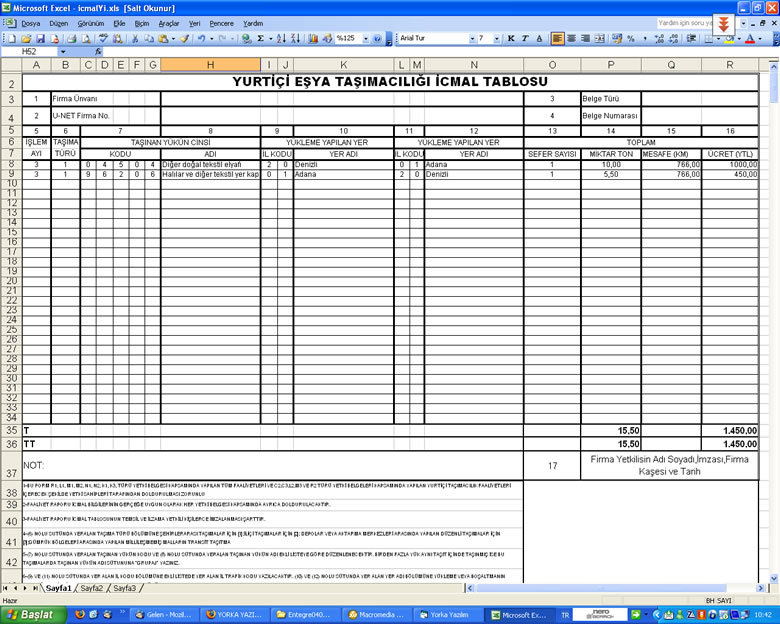Click the Merge and Center icon
Viewport: 780px width, 624px height.
599,38
